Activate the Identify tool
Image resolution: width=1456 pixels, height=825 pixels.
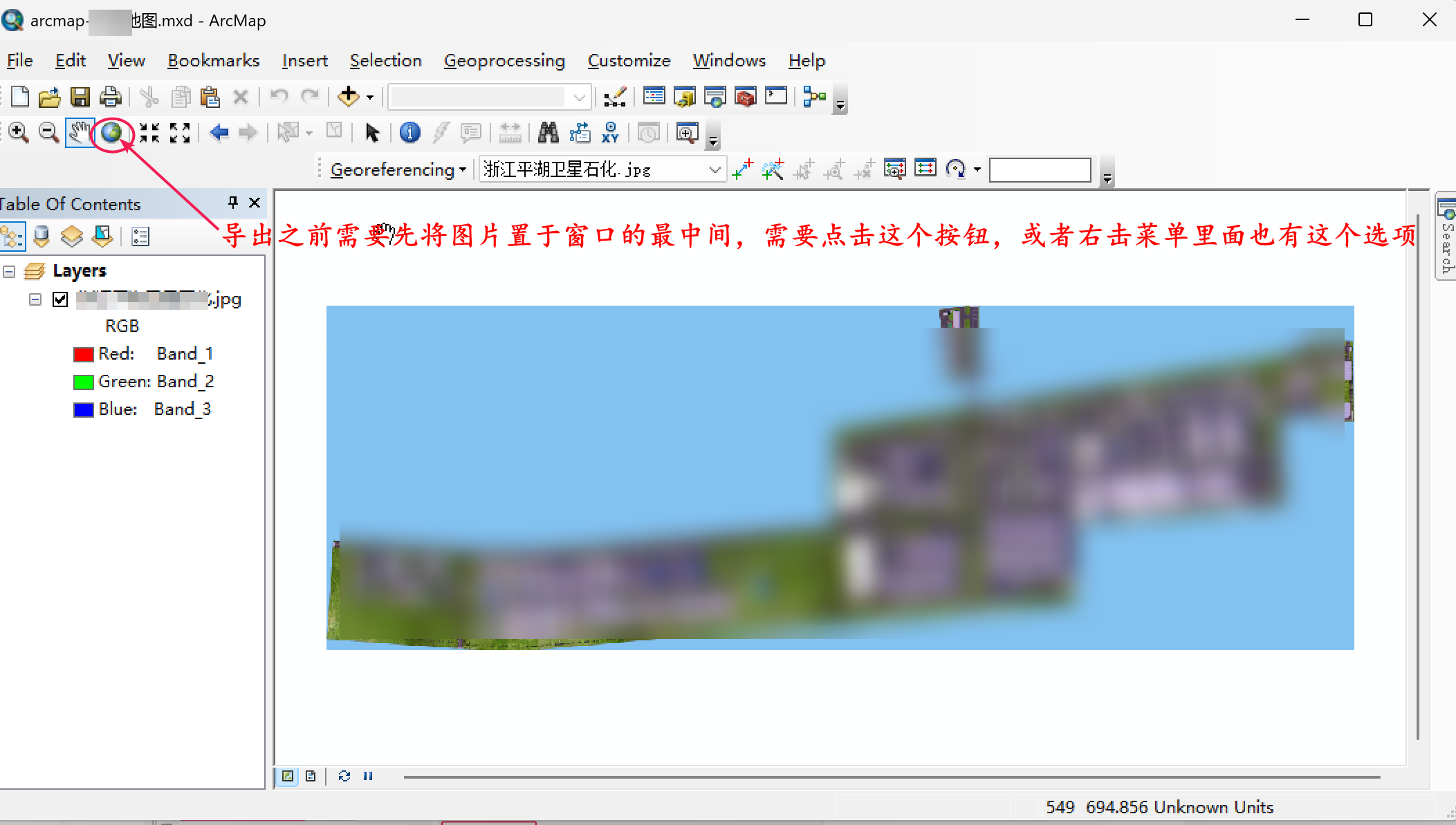409,132
